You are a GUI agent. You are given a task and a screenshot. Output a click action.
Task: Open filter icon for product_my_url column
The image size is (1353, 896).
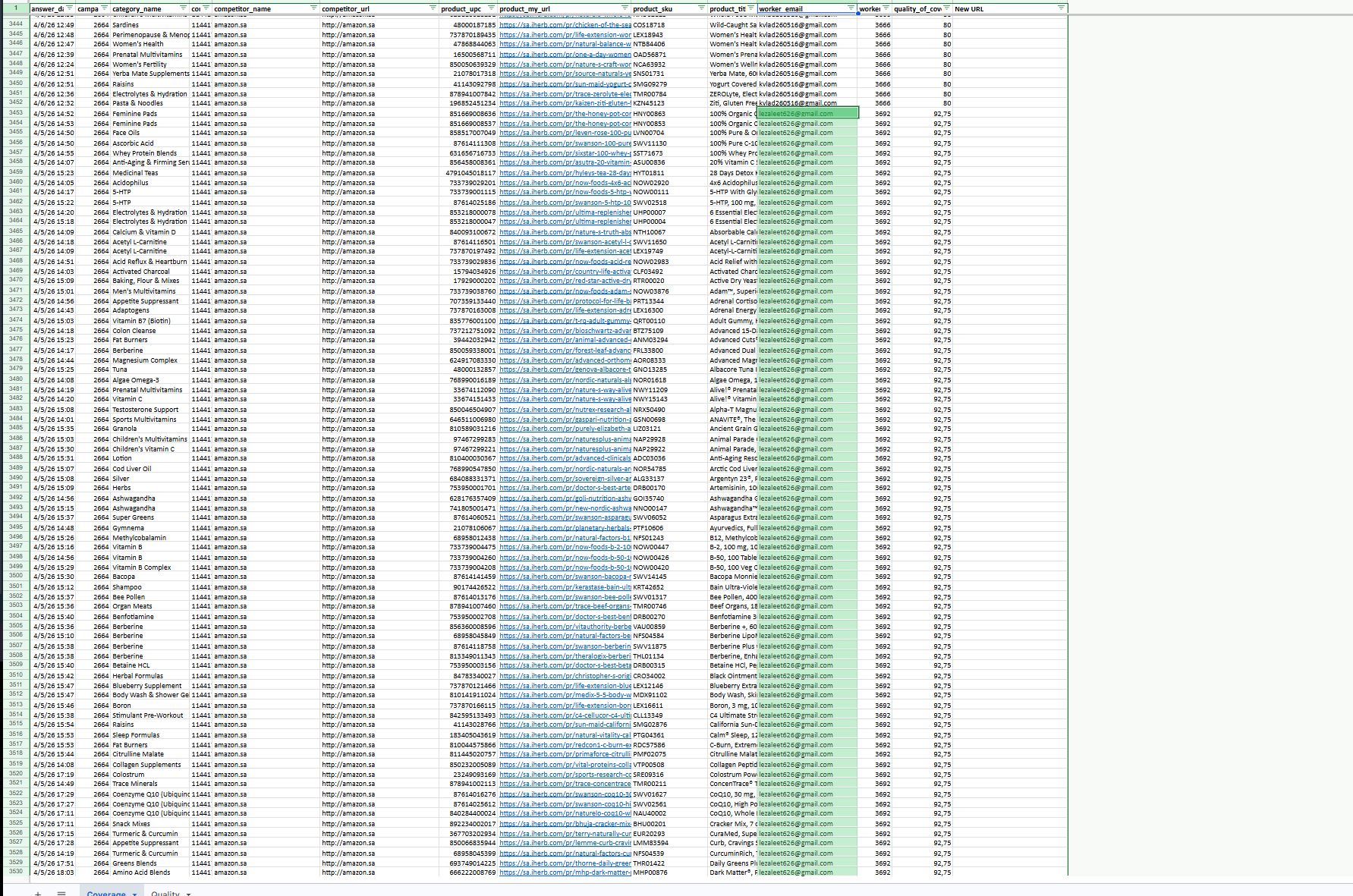point(625,8)
